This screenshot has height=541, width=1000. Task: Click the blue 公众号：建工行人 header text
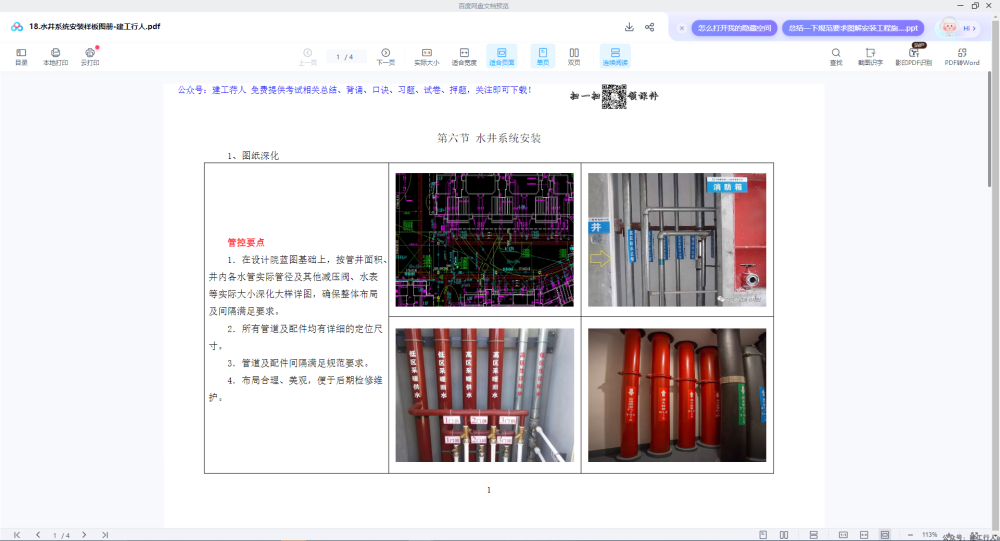[x=355, y=90]
